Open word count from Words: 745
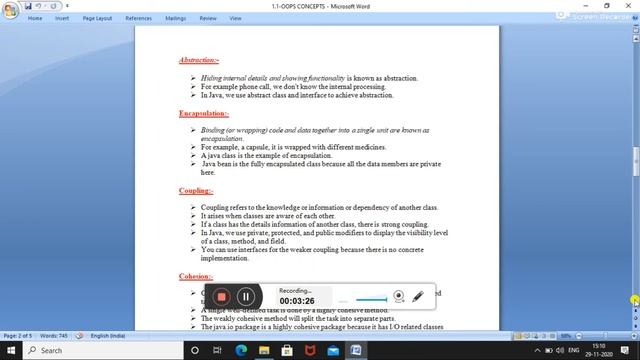 [54, 336]
